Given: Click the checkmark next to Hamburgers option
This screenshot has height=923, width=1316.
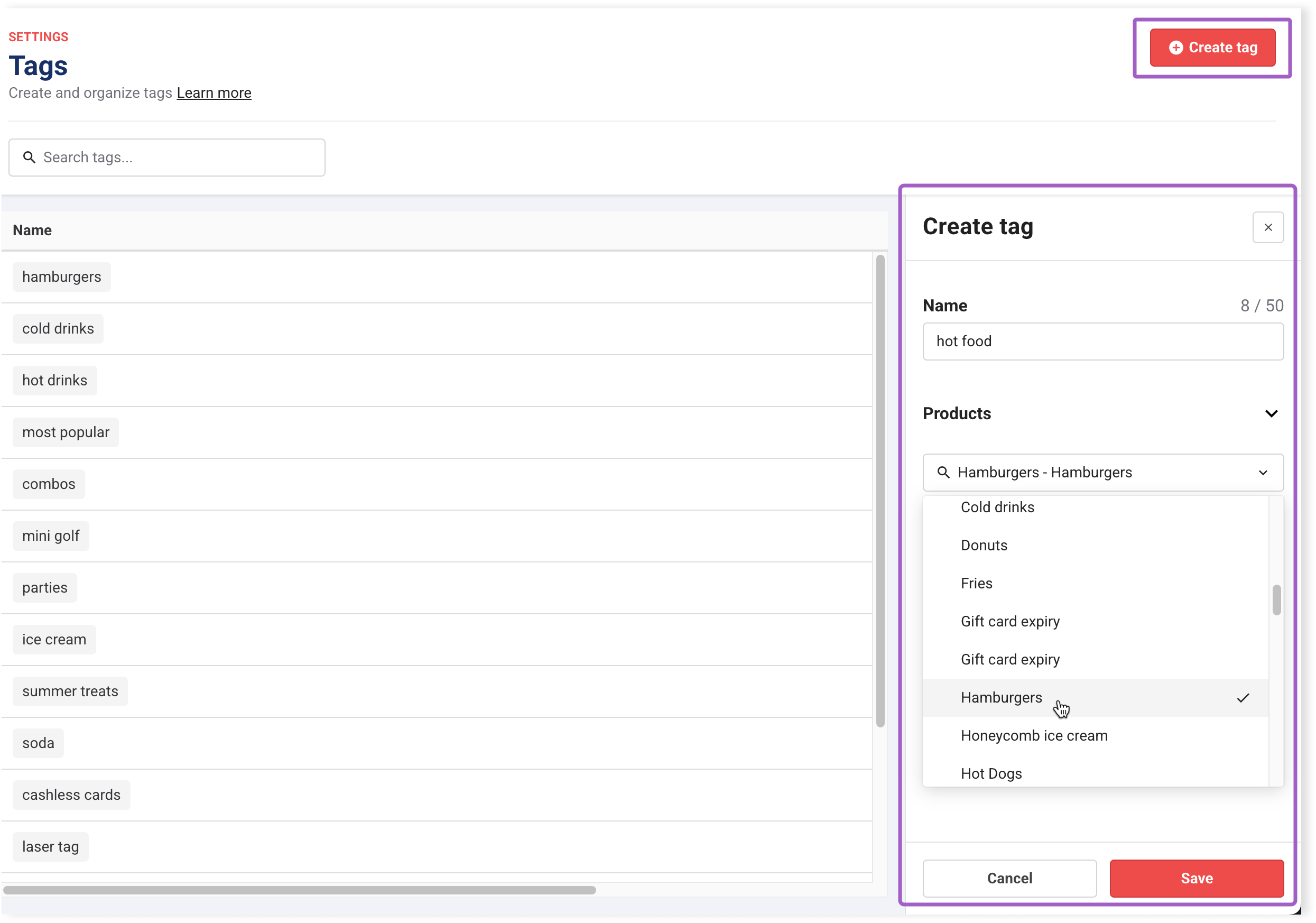Looking at the screenshot, I should click(1243, 698).
